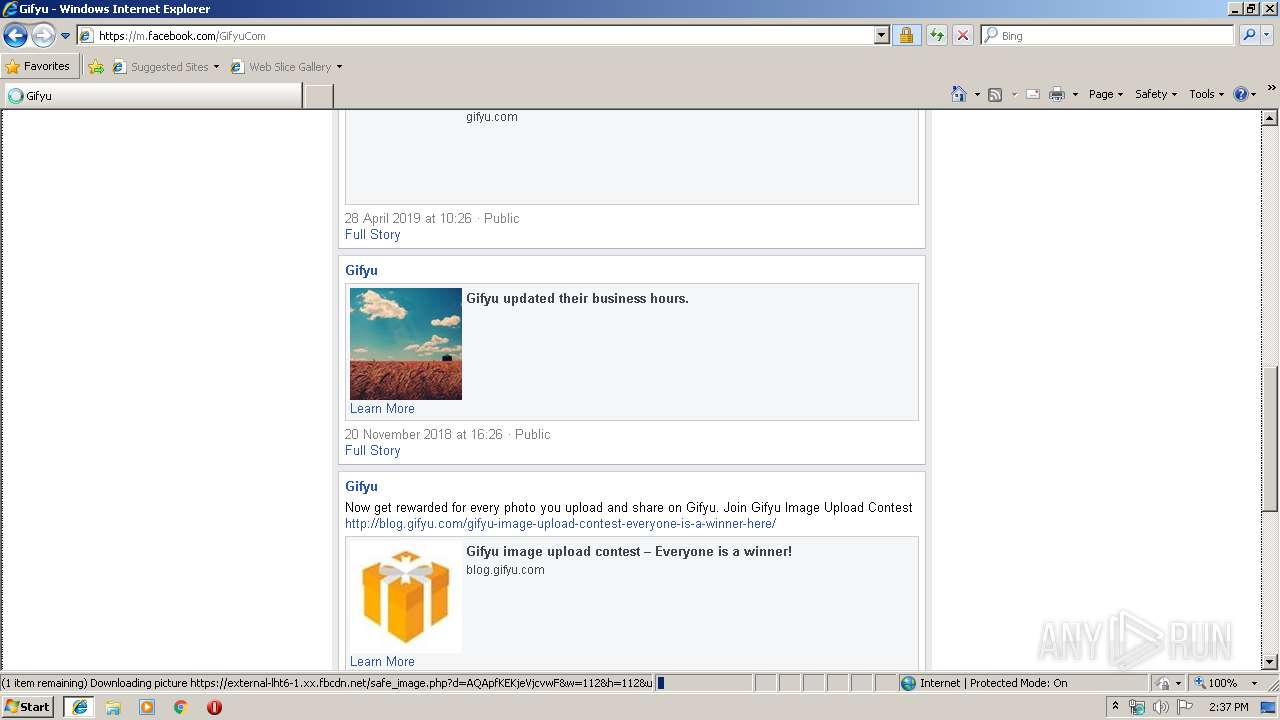Open Gifyu name on upload contest post
1280x720 pixels.
361,487
